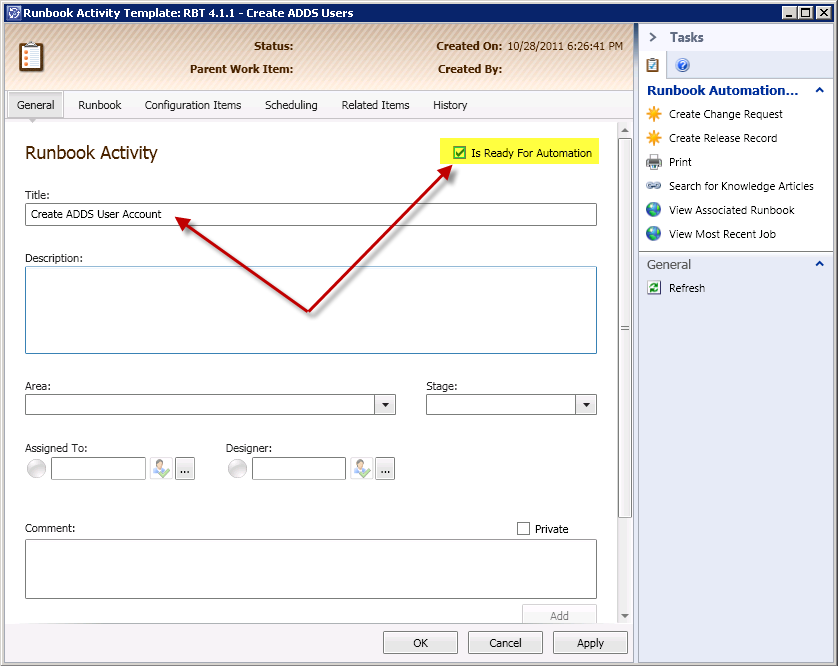
Task: Click the Print printer icon
Action: 654,162
